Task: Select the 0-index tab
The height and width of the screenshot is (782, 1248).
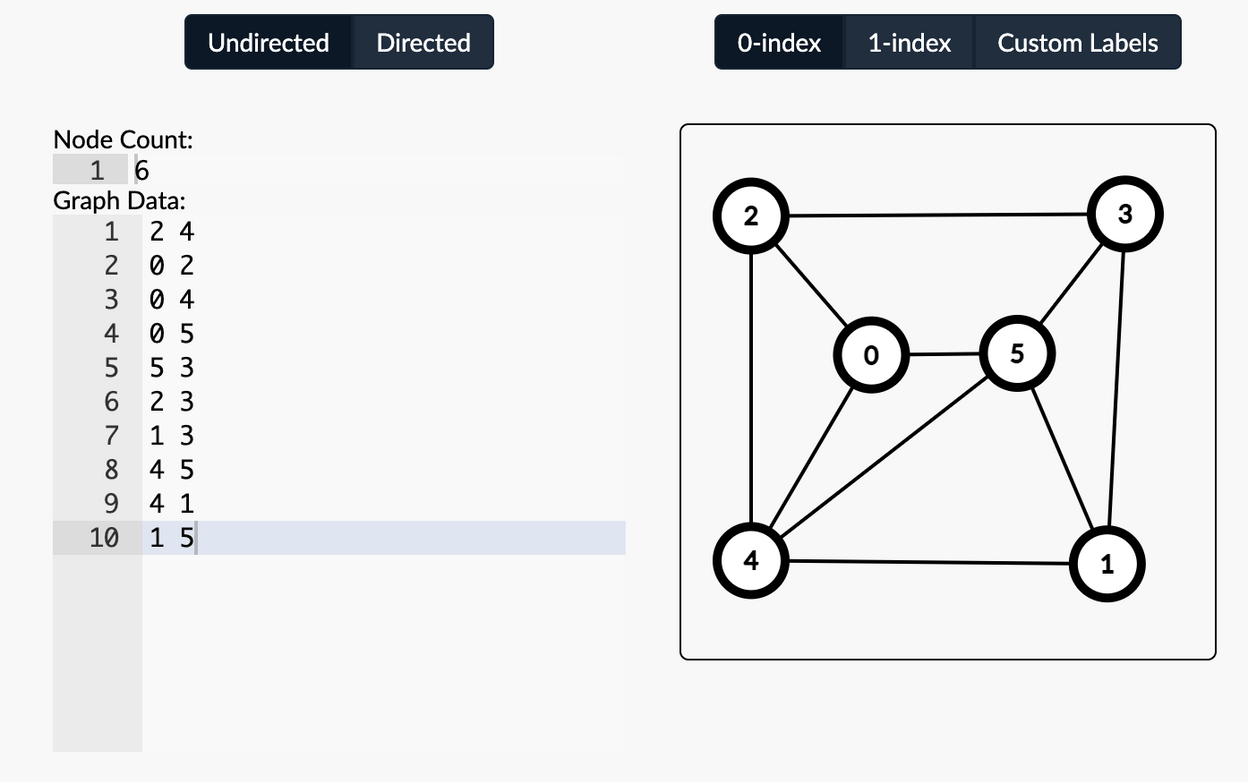Action: pos(779,42)
